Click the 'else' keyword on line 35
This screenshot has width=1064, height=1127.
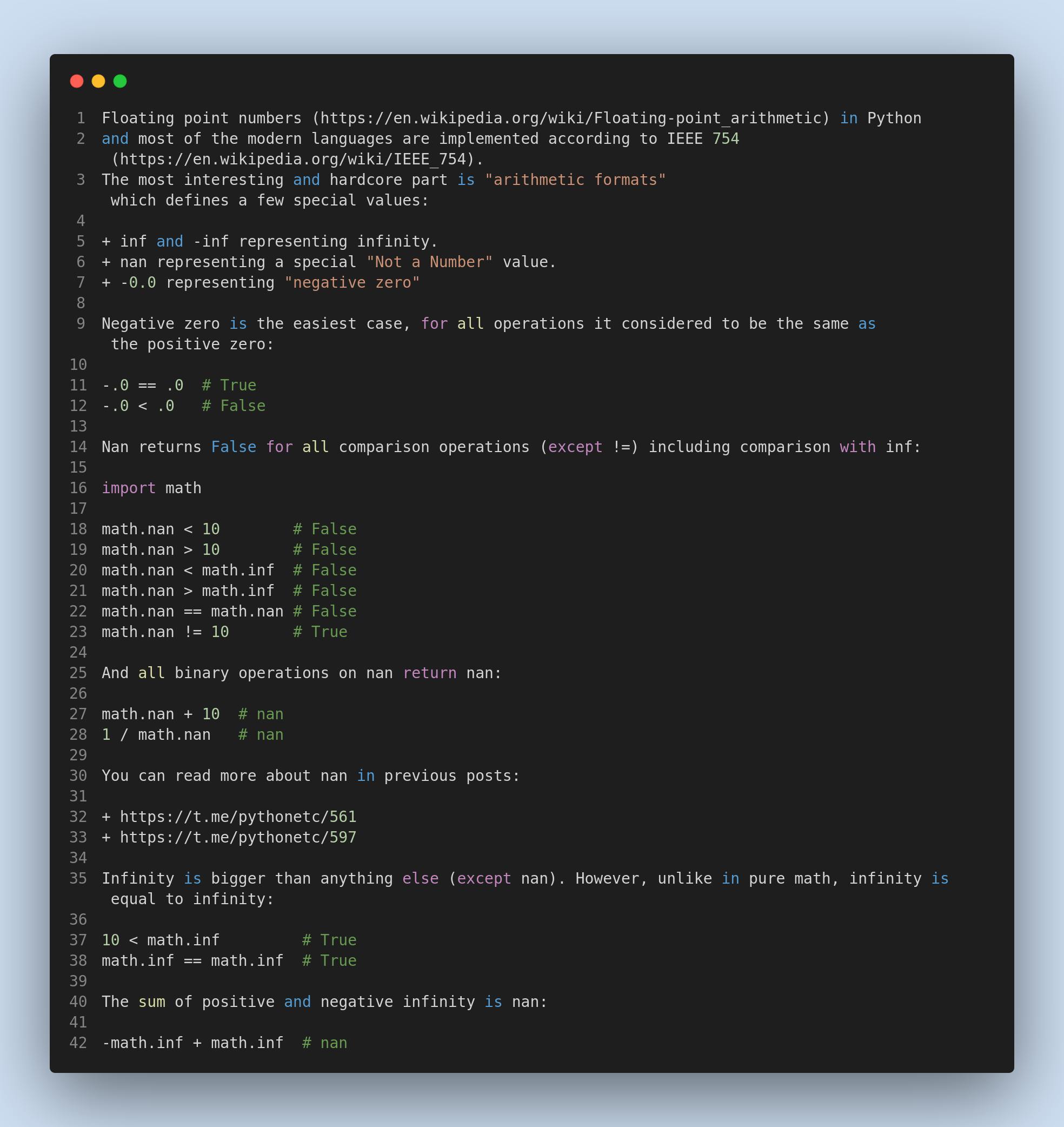click(x=420, y=879)
